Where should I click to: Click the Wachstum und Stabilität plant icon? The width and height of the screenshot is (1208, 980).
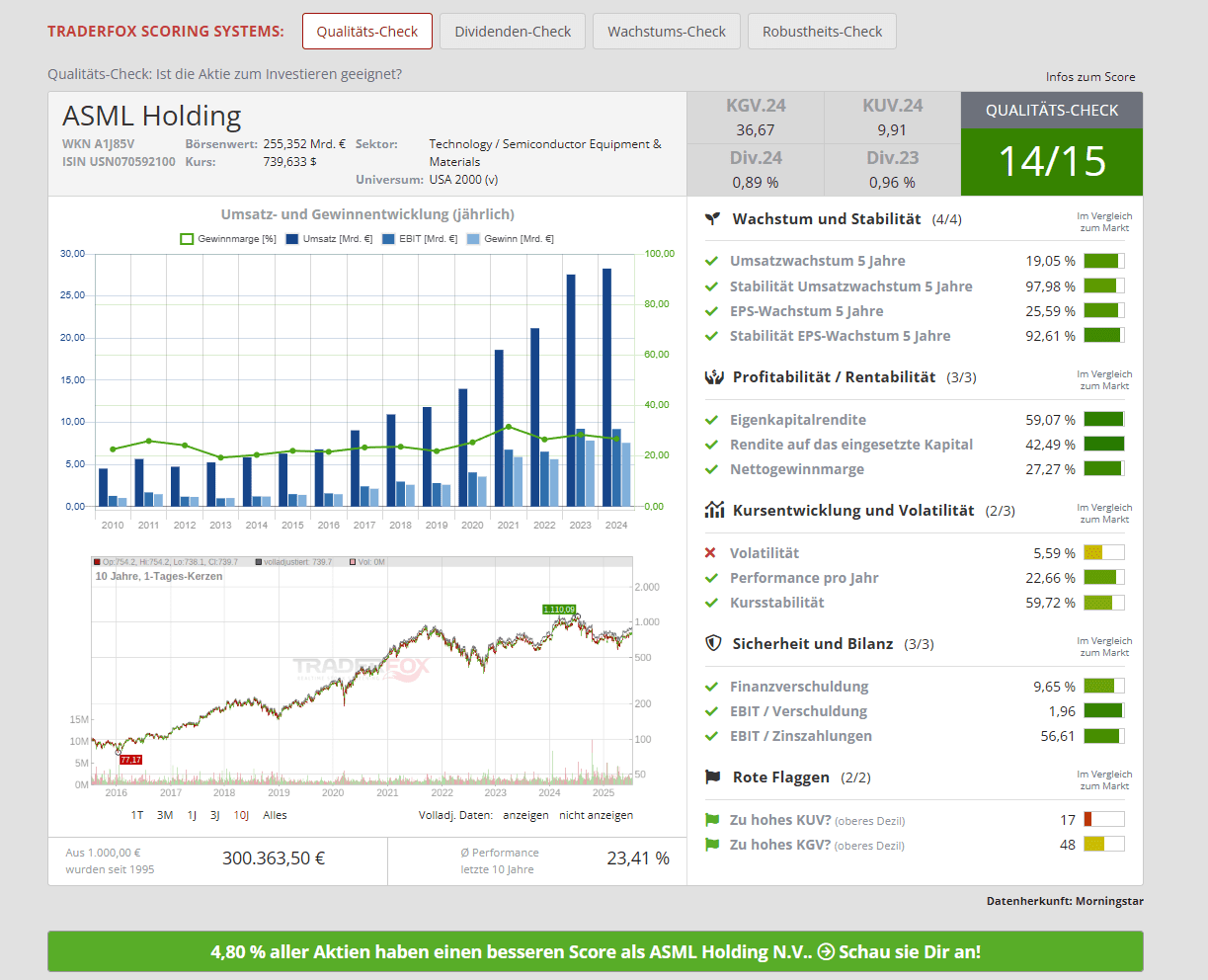tap(713, 219)
